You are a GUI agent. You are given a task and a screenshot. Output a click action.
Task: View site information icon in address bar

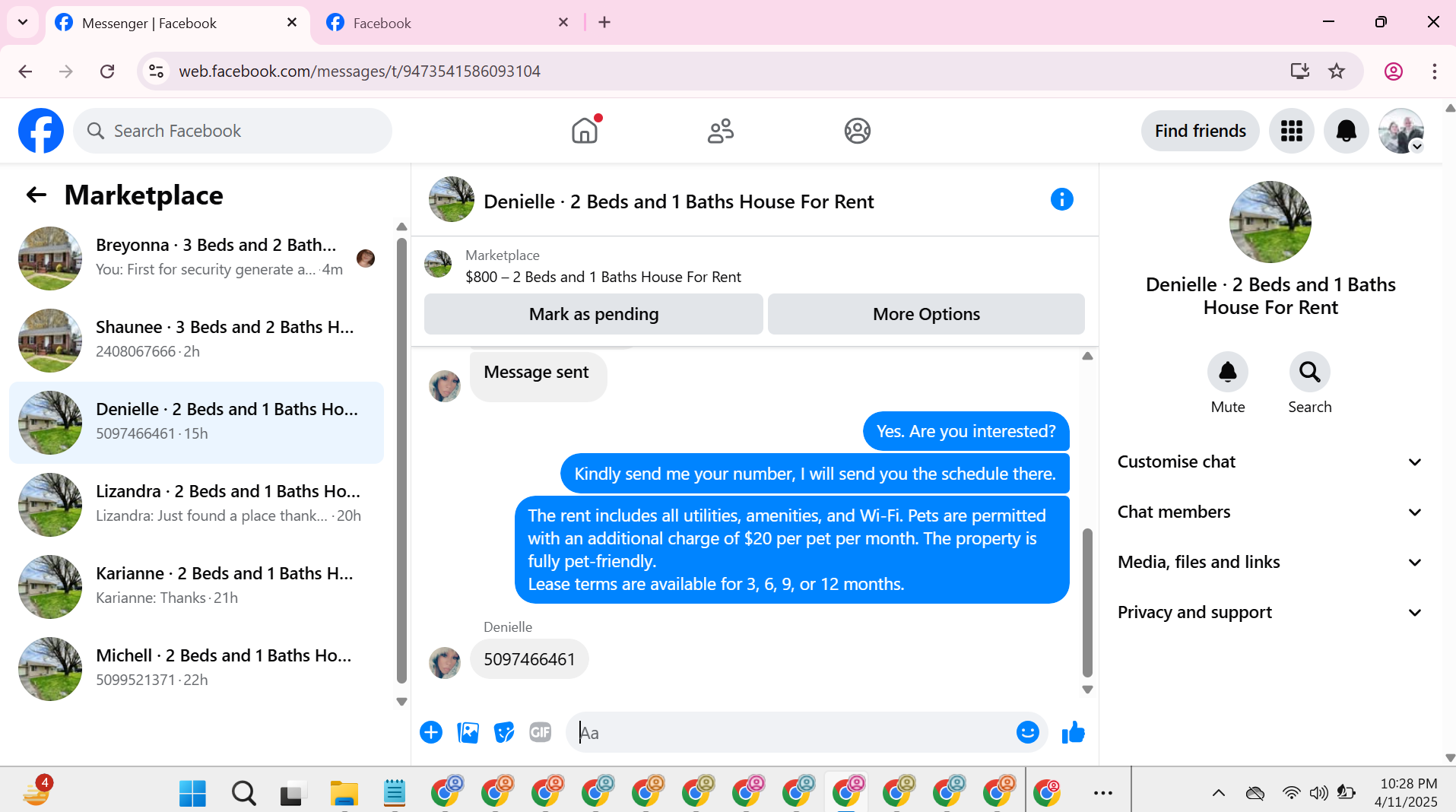(x=156, y=71)
